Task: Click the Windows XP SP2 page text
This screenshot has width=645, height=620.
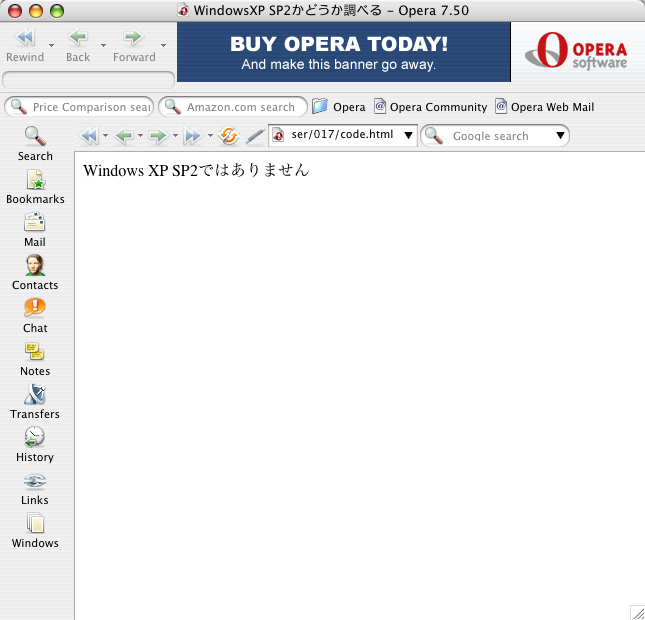Action: pyautogui.click(x=196, y=170)
